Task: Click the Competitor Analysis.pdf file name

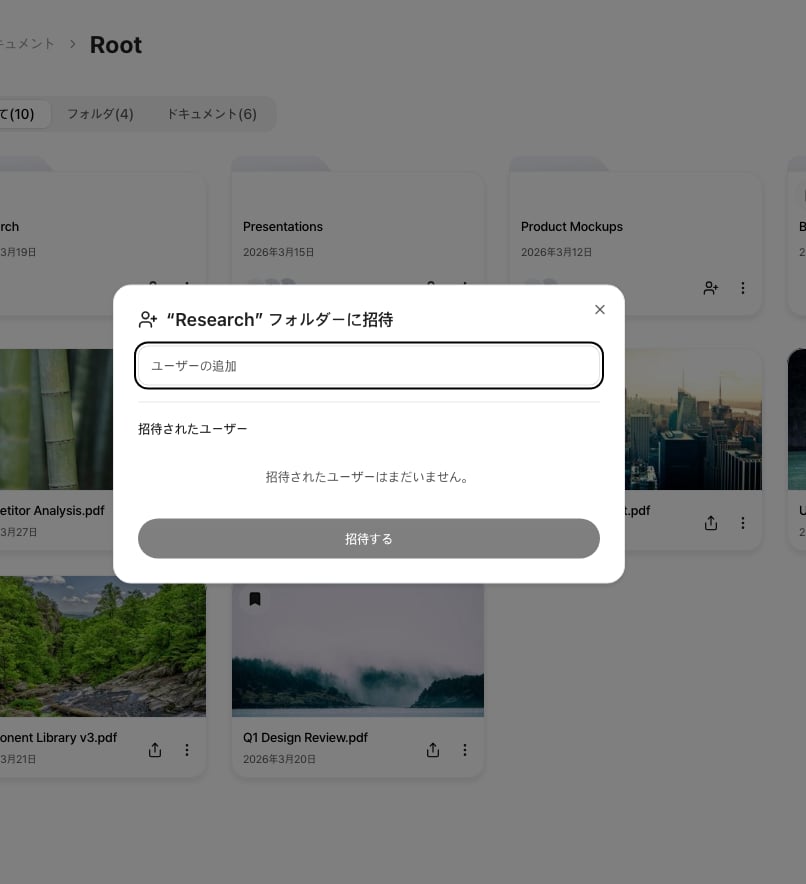Action: click(x=52, y=511)
